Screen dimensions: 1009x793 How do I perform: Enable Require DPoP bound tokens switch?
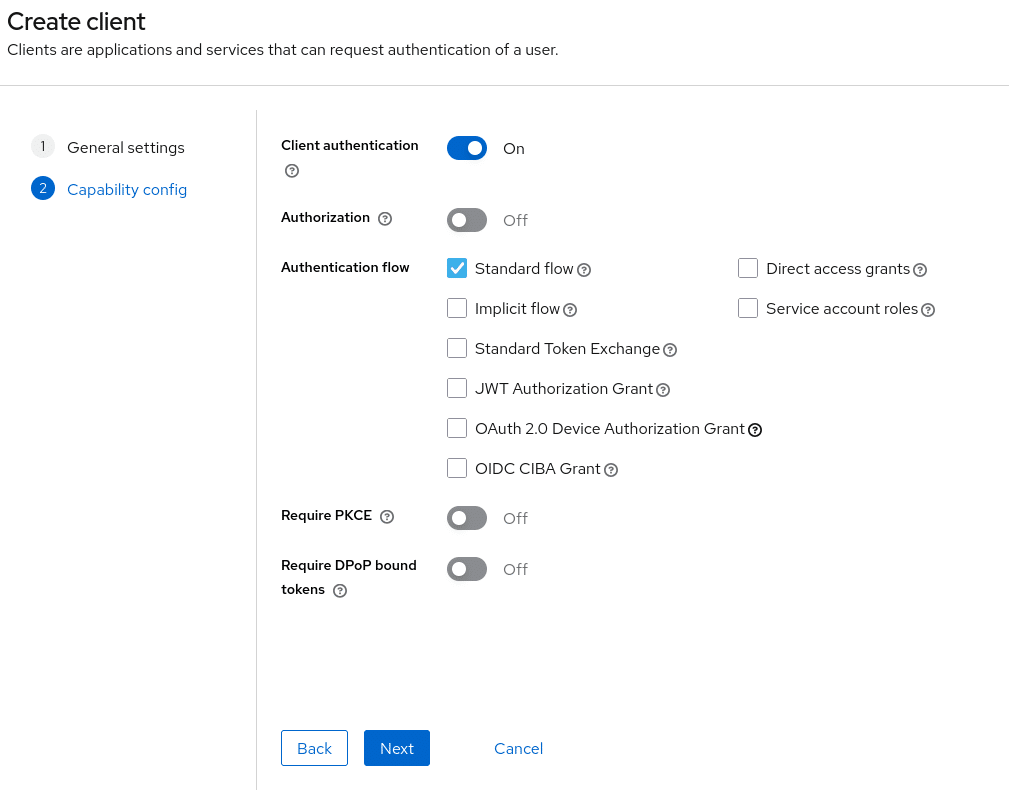coord(467,569)
